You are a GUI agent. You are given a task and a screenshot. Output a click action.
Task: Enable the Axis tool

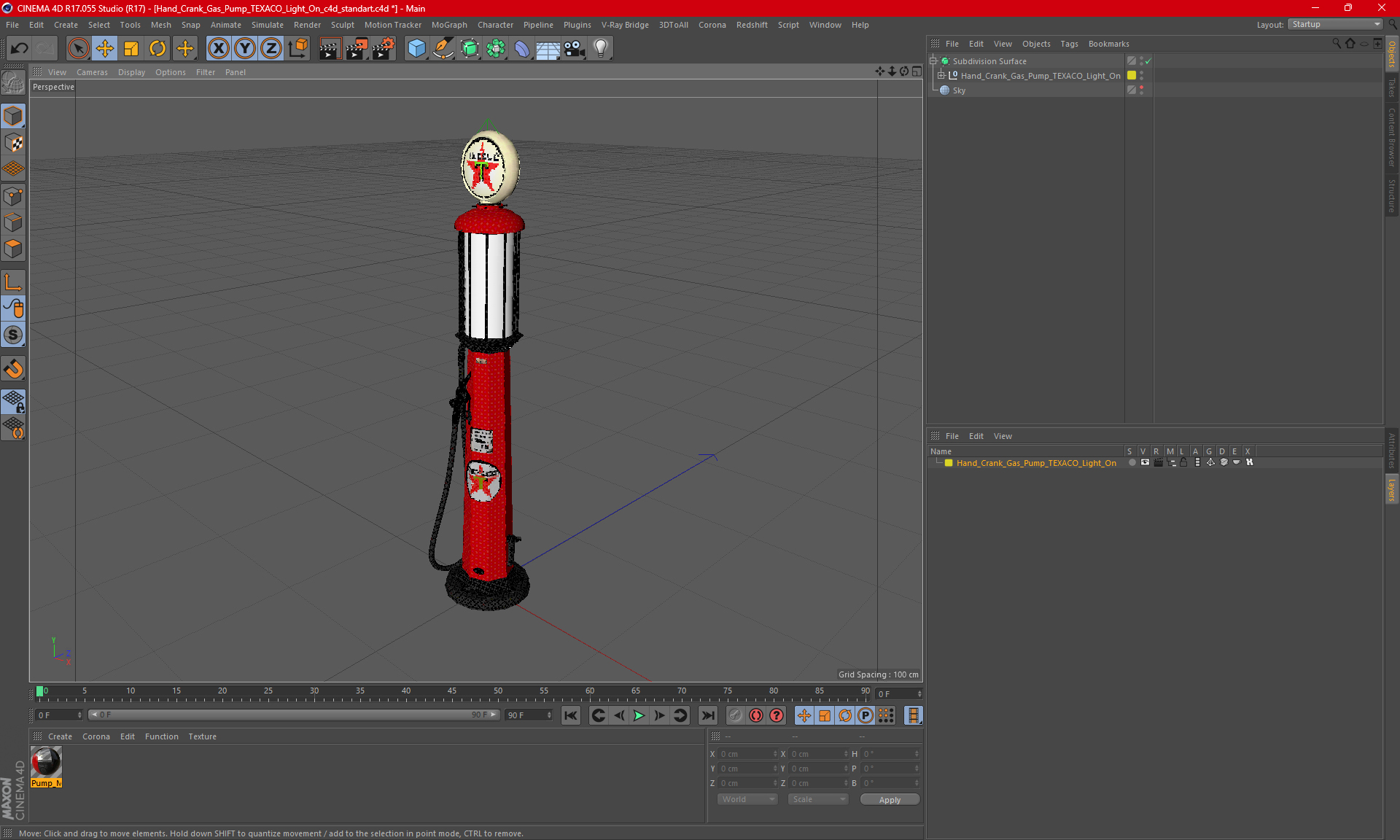[13, 282]
